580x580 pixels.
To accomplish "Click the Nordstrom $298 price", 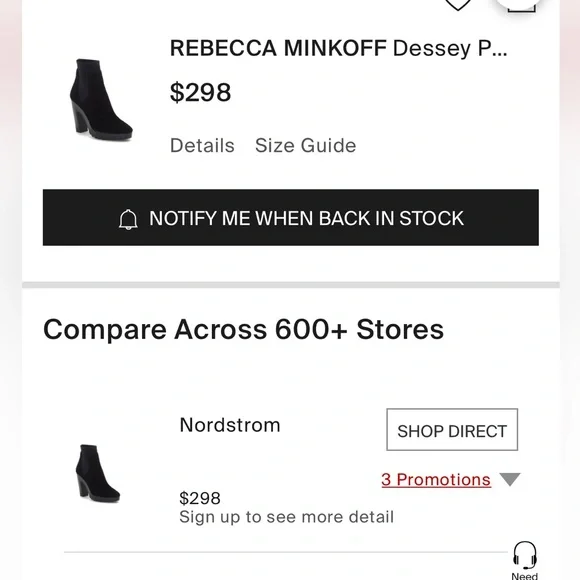I will 200,498.
